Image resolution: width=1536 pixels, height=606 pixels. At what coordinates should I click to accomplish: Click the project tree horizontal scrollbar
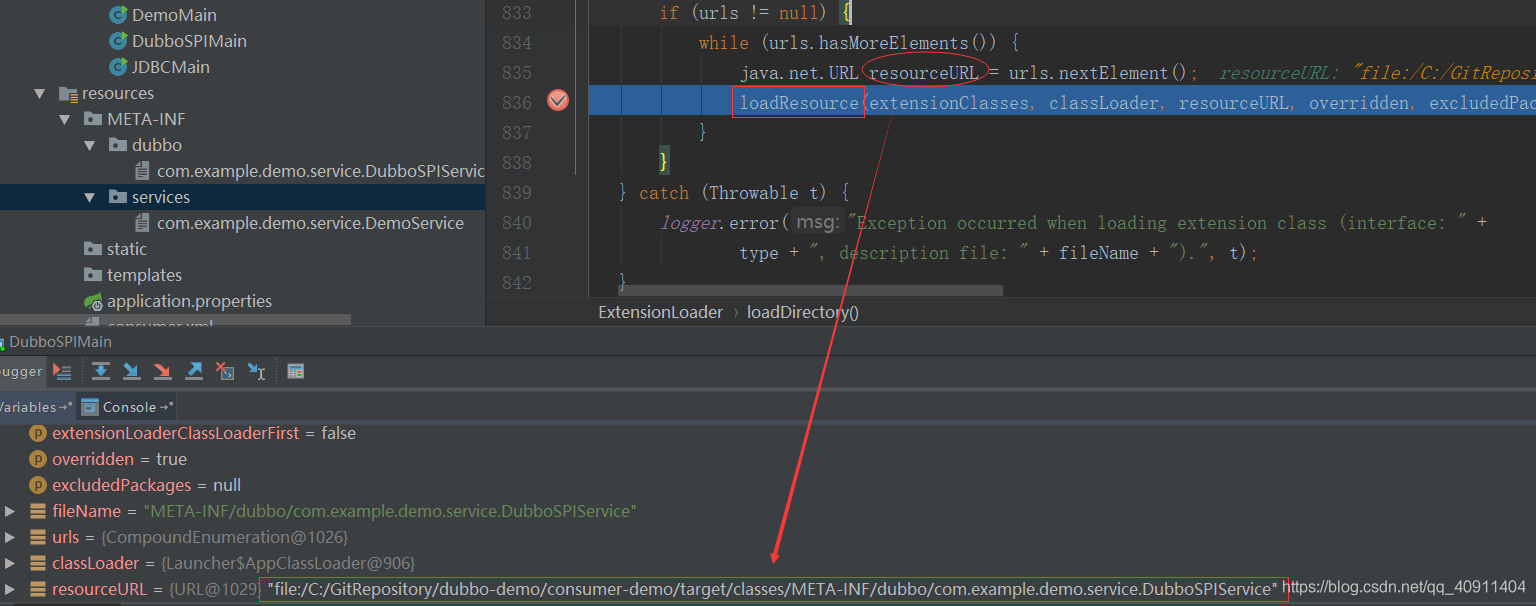[175, 320]
